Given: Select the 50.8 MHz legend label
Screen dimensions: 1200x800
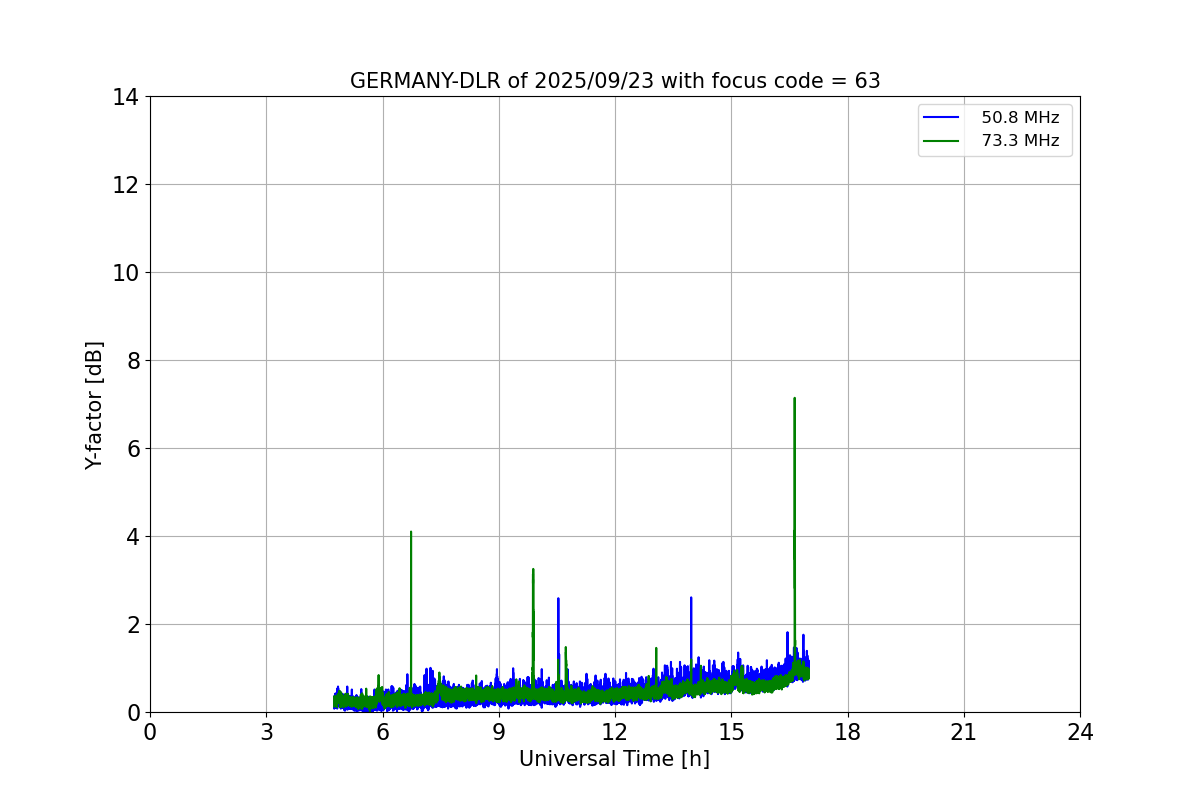Looking at the screenshot, I should point(1020,118).
